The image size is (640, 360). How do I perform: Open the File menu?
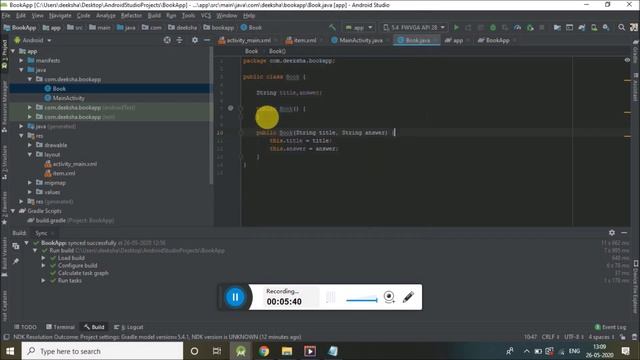[x=6, y=16]
